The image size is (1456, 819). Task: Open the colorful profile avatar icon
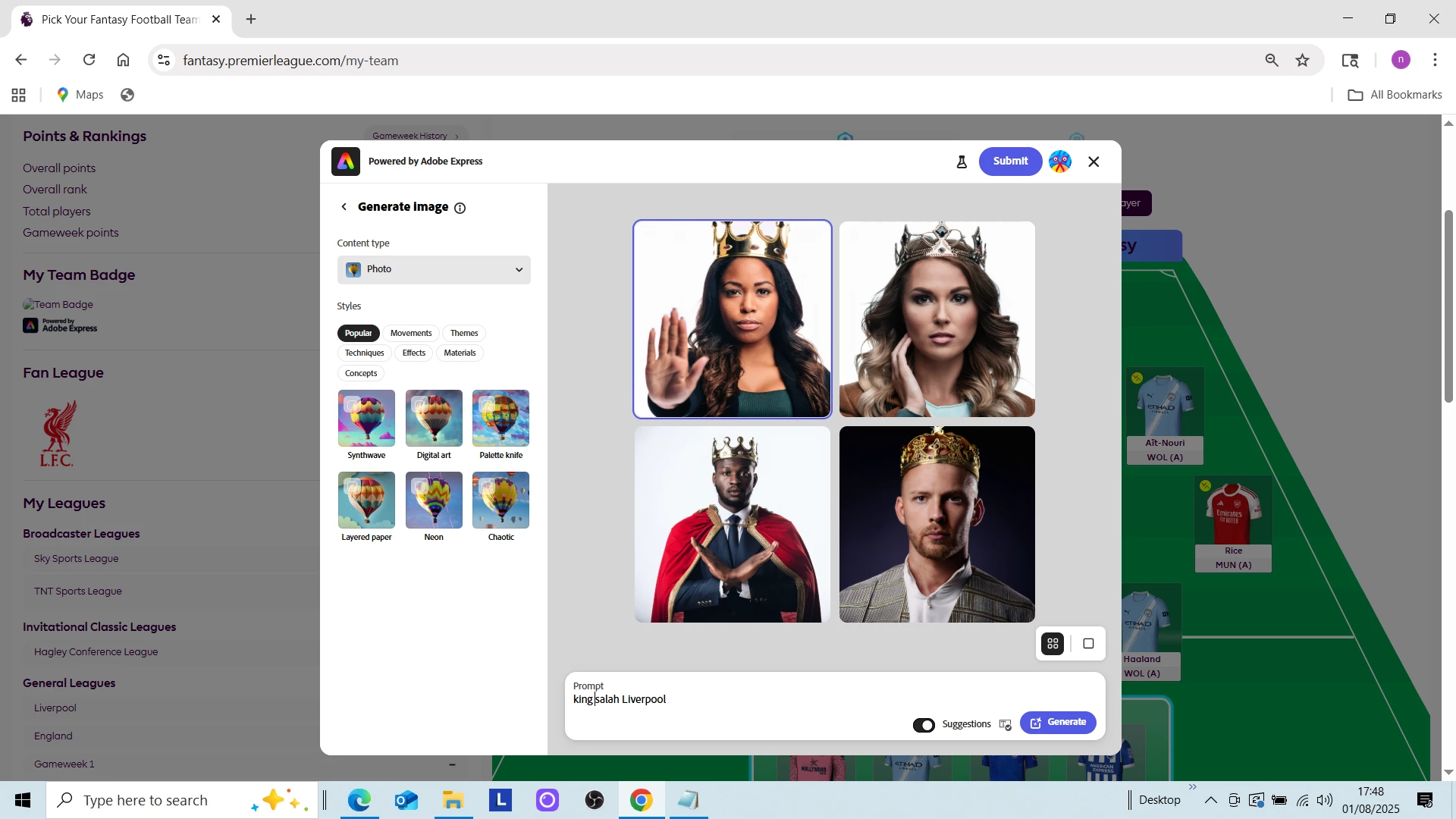coord(1059,162)
